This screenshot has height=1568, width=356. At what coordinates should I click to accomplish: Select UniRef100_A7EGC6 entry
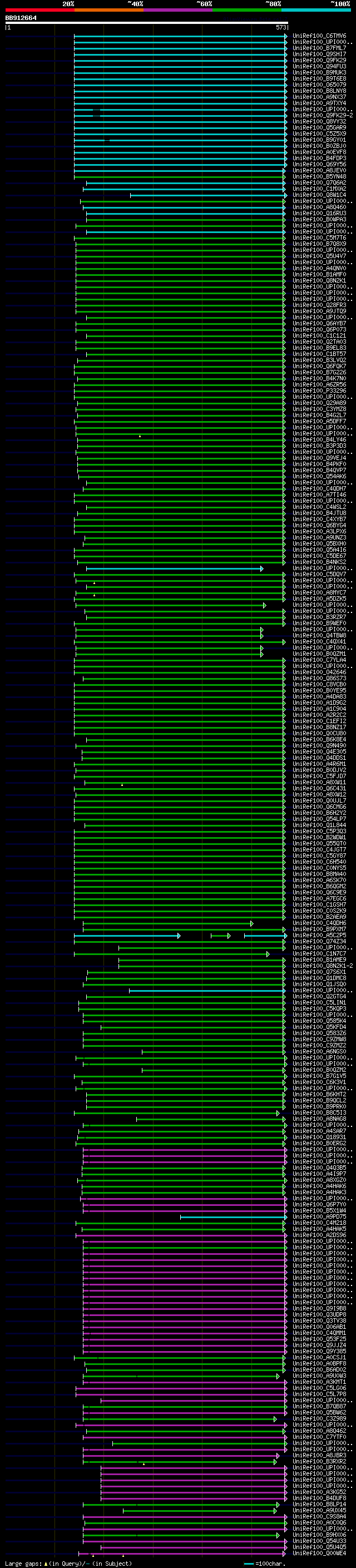coord(319,898)
